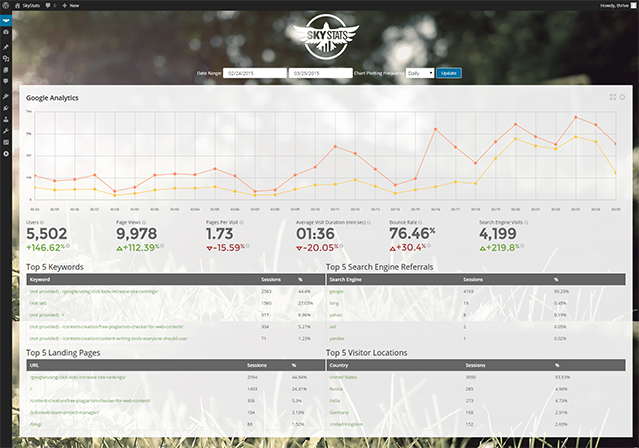
Task: Open the SkyStats site menu in admin bar
Action: coord(27,5)
